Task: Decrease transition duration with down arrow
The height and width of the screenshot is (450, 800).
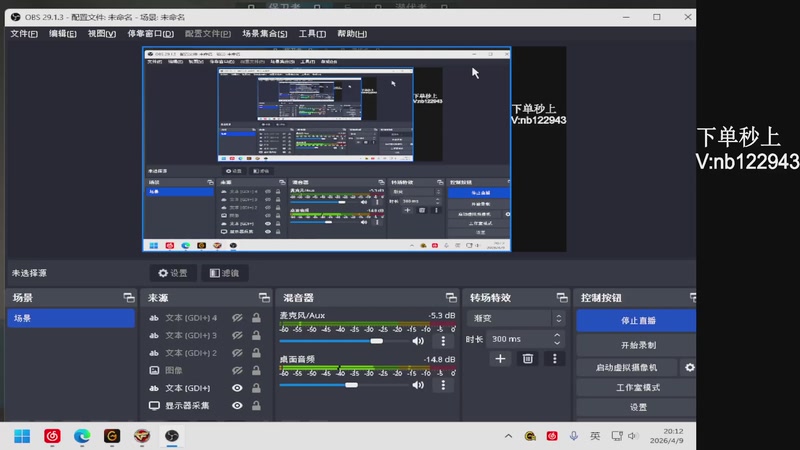Action: tap(557, 342)
